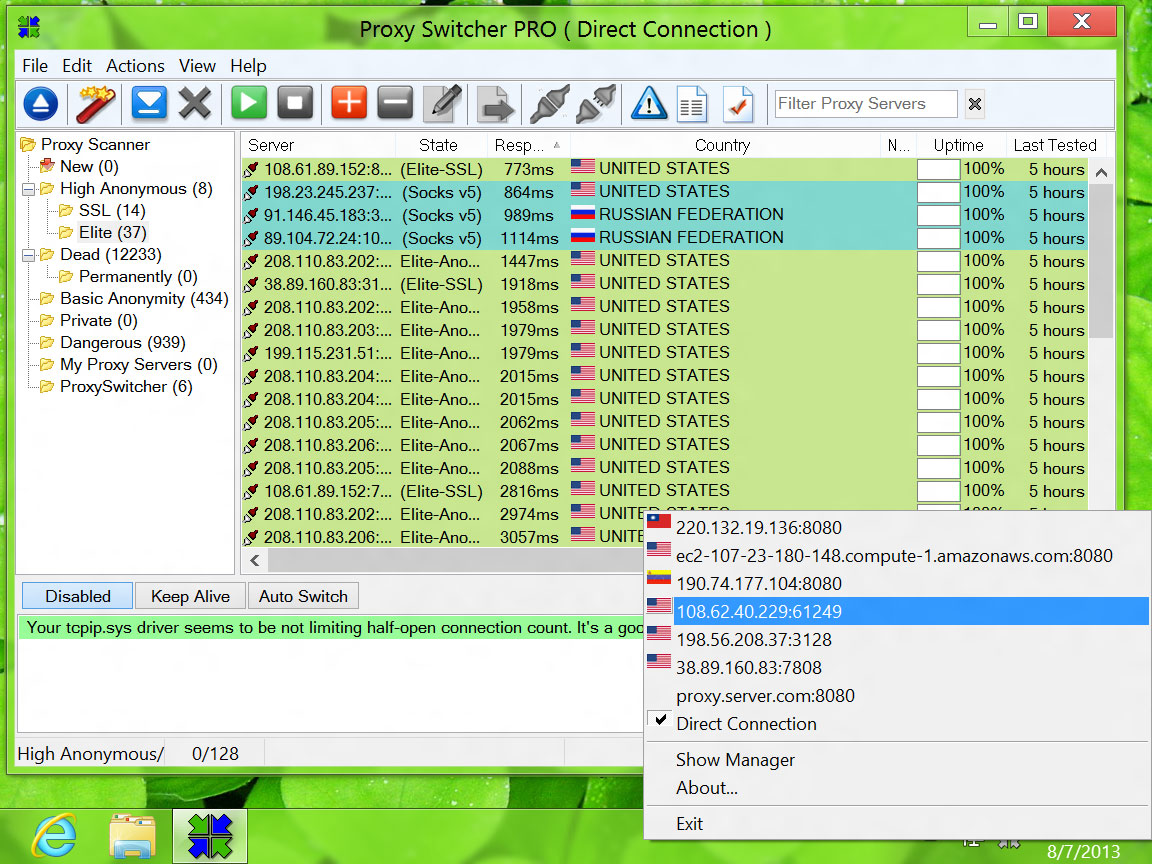Open the View menu

[198, 66]
